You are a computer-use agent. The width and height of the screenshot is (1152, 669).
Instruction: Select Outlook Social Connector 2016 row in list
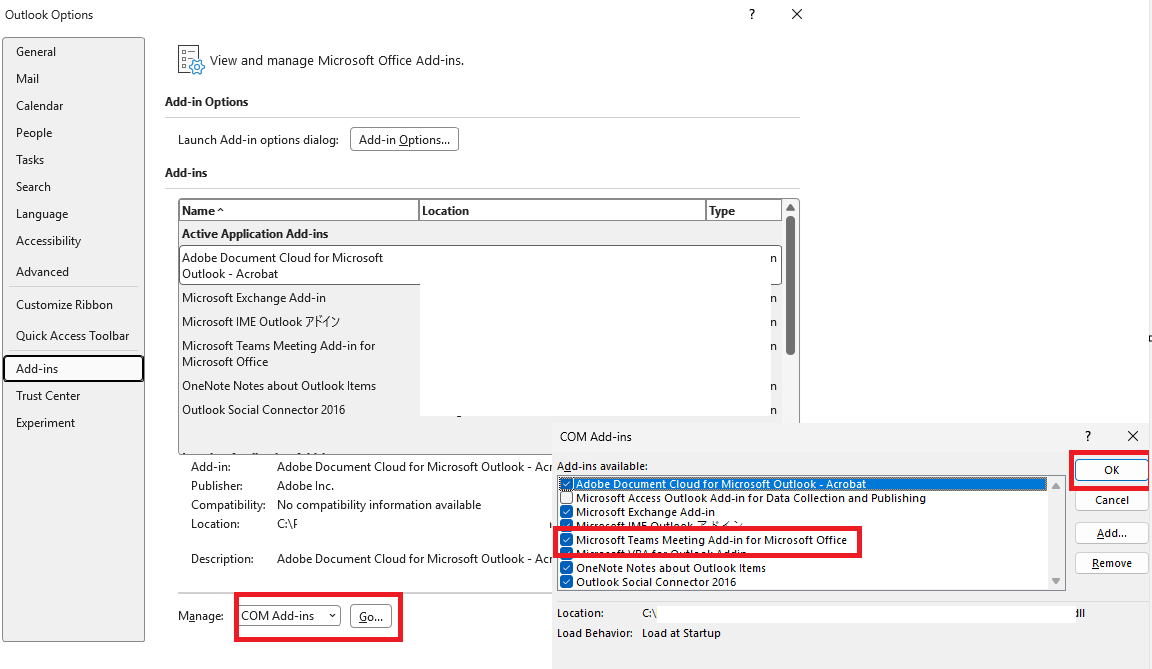[480, 410]
